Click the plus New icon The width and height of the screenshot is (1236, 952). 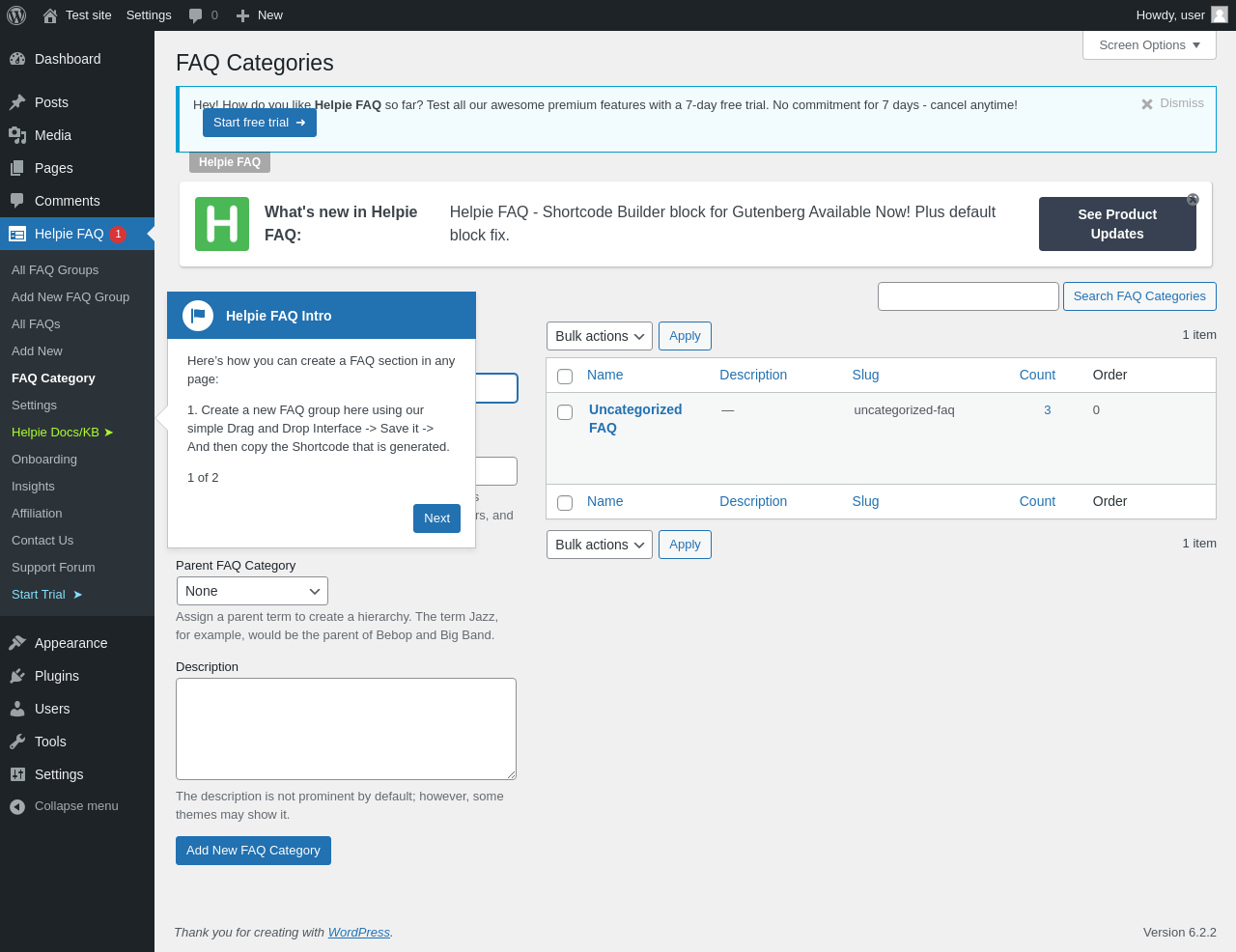point(242,15)
